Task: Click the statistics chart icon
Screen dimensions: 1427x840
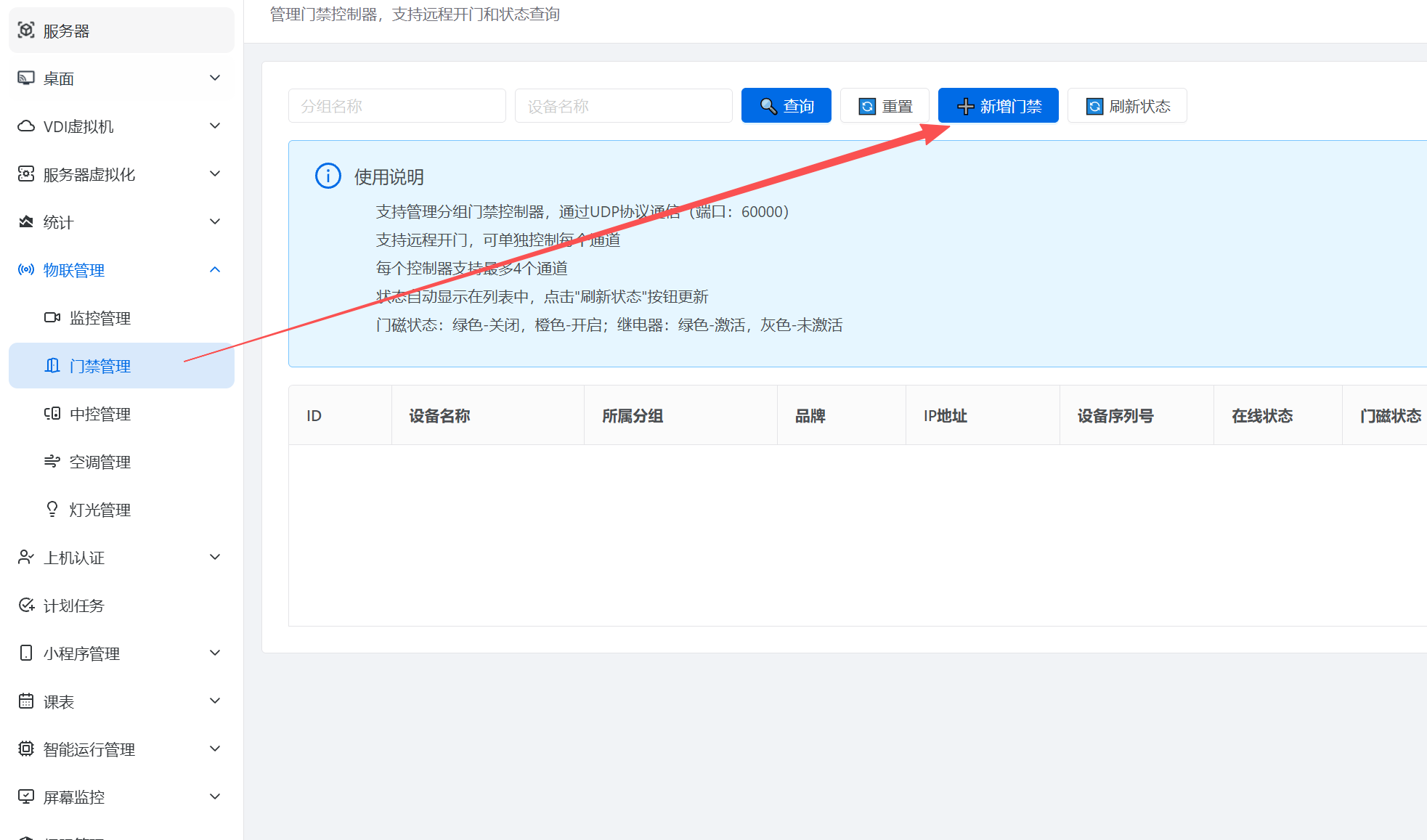Action: 26,222
